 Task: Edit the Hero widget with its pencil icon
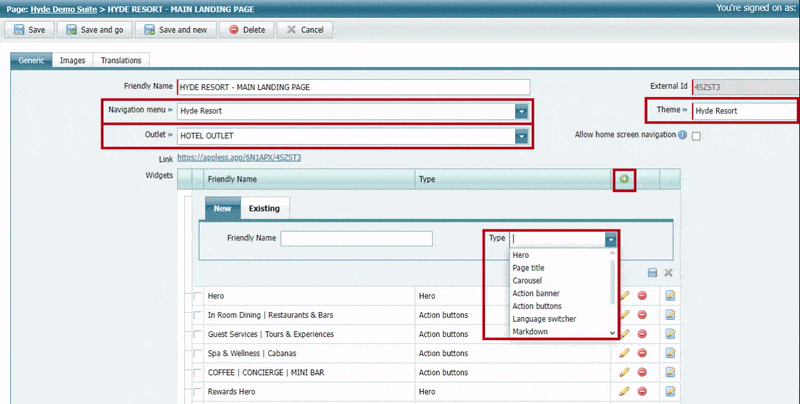[x=624, y=296]
